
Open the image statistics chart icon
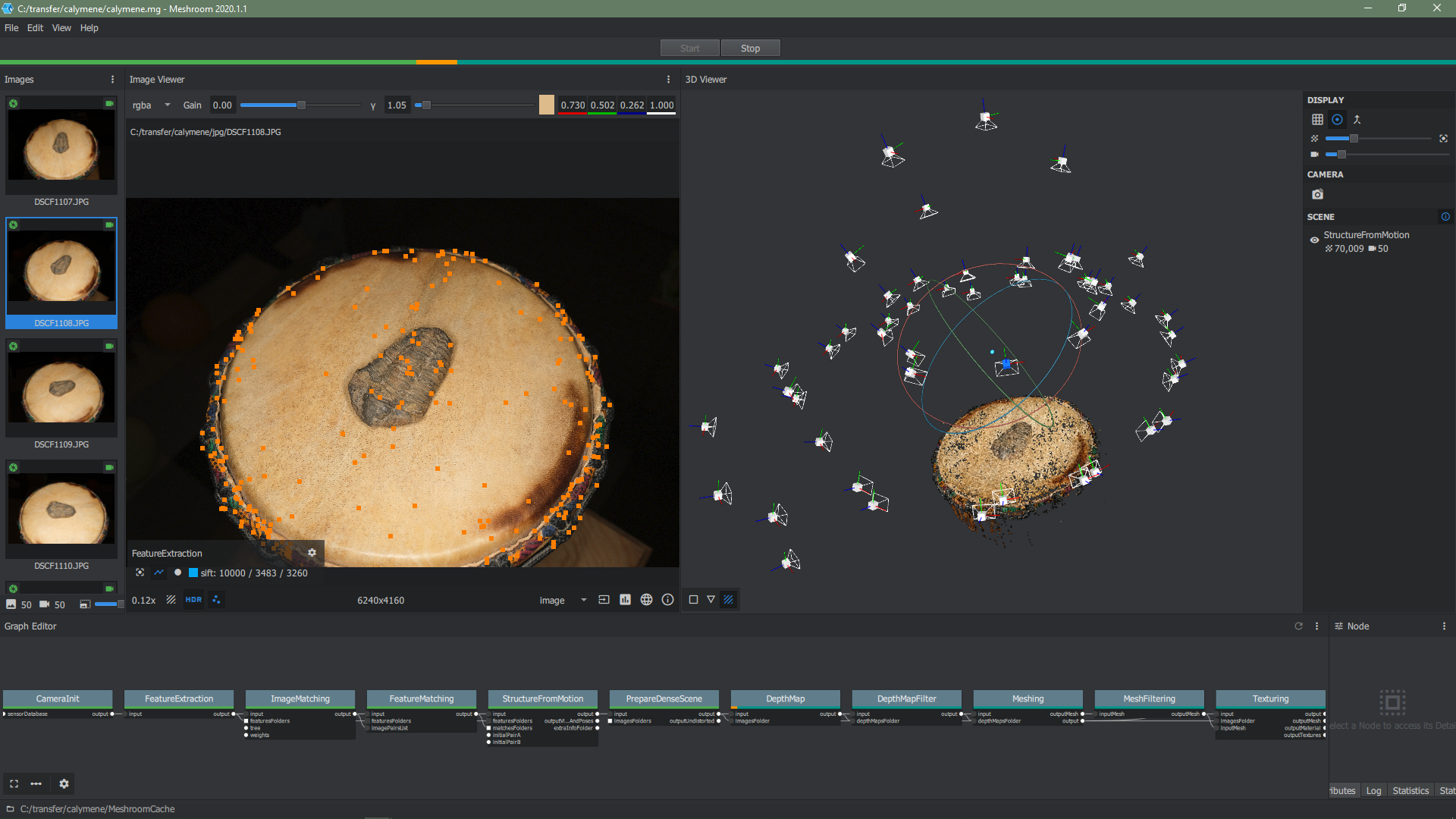(x=625, y=600)
